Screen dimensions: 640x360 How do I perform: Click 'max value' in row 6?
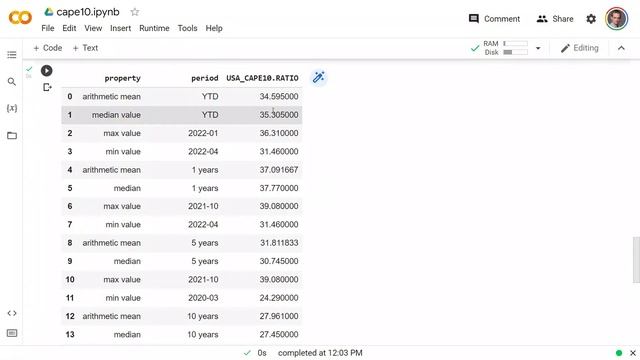122,206
